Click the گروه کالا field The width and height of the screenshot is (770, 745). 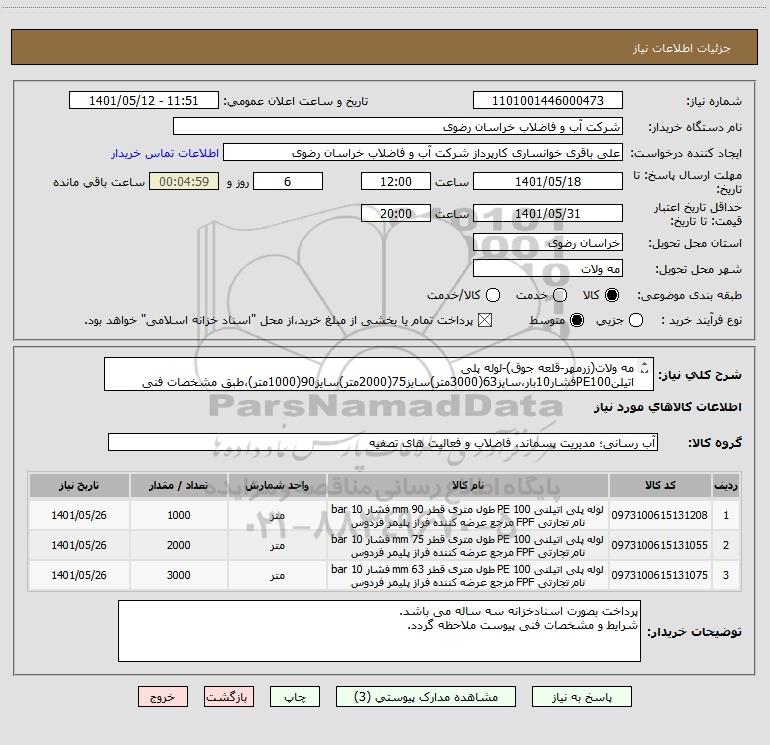(383, 442)
